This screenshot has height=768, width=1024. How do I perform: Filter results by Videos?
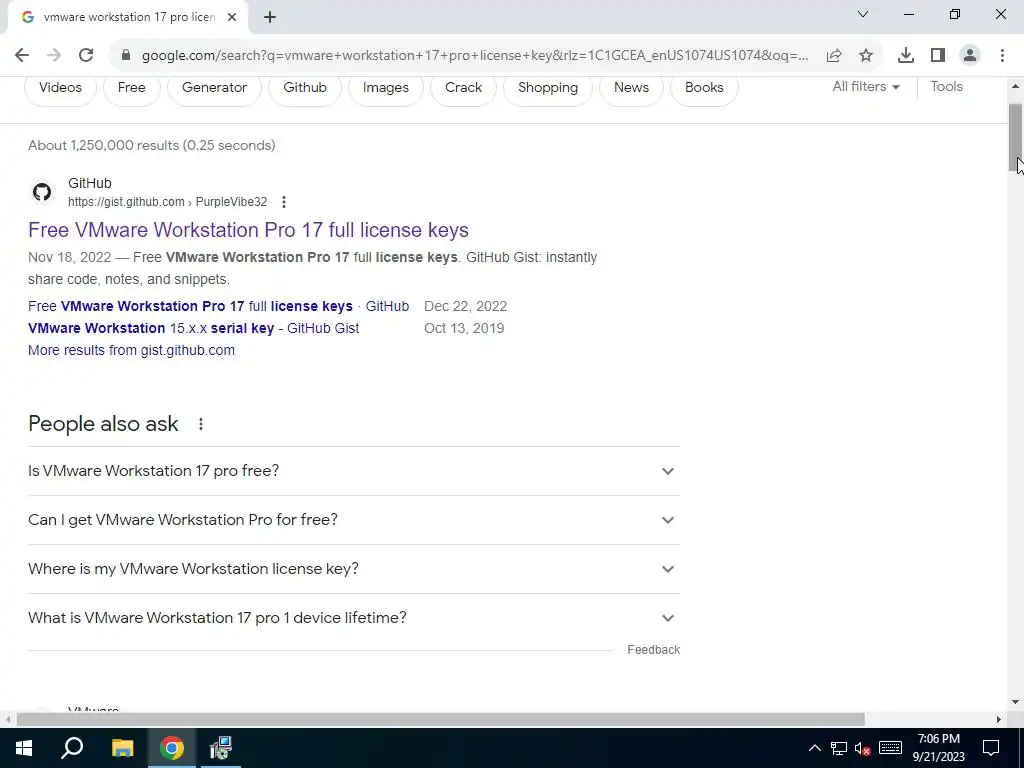coord(60,88)
